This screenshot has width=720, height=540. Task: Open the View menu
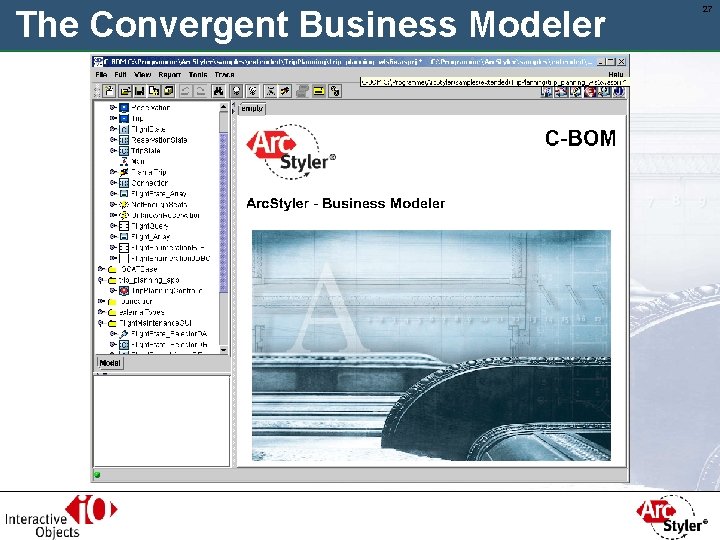point(142,74)
